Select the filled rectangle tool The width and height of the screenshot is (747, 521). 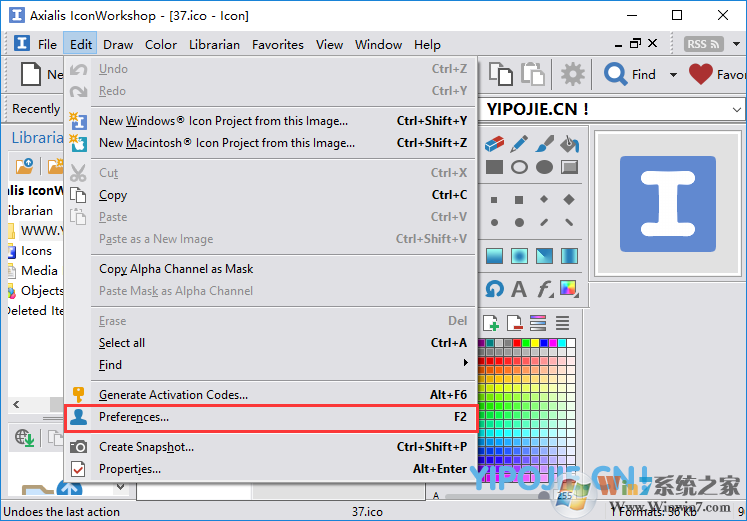pos(495,167)
